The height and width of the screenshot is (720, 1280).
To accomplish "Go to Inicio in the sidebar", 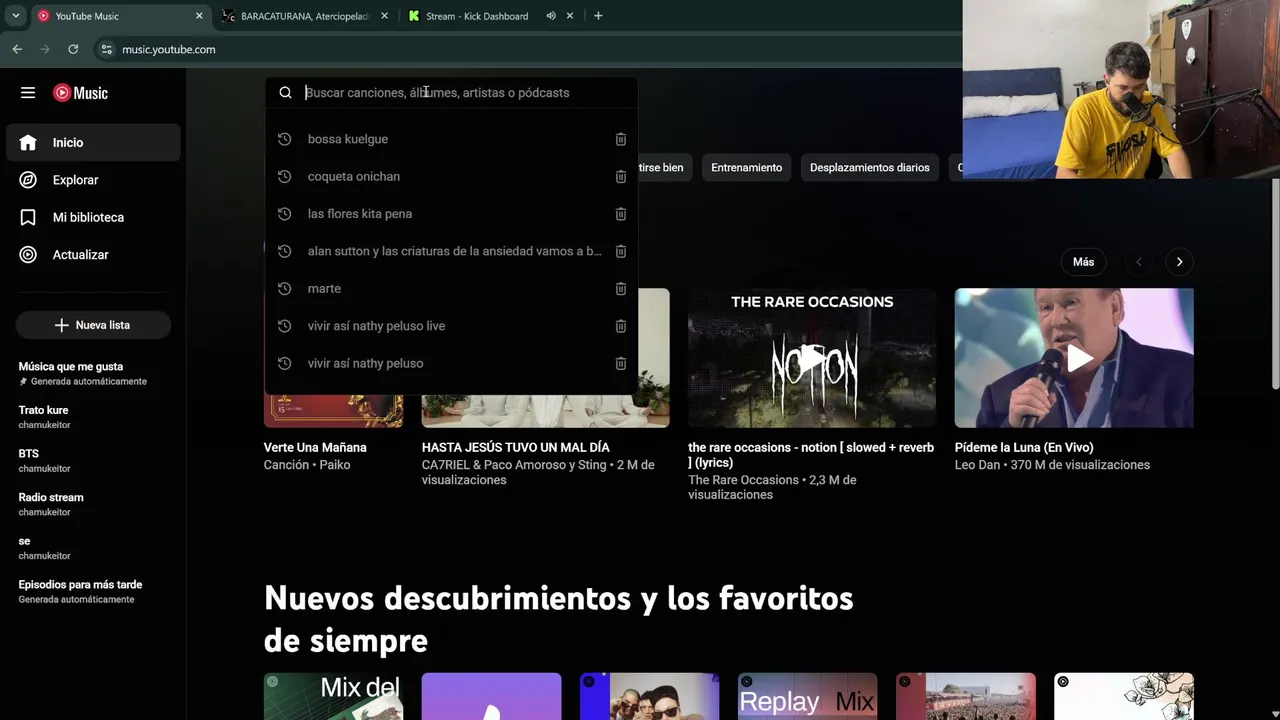I will [x=93, y=142].
